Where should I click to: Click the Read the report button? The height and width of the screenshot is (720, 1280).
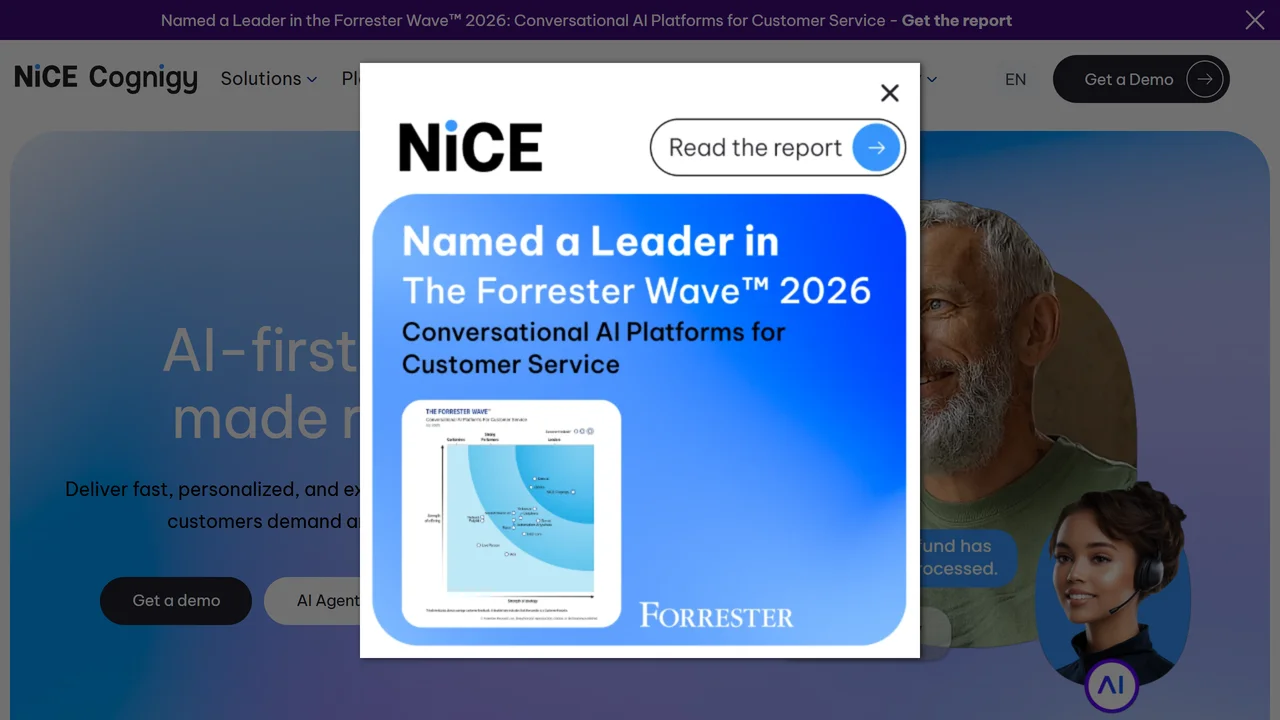778,148
